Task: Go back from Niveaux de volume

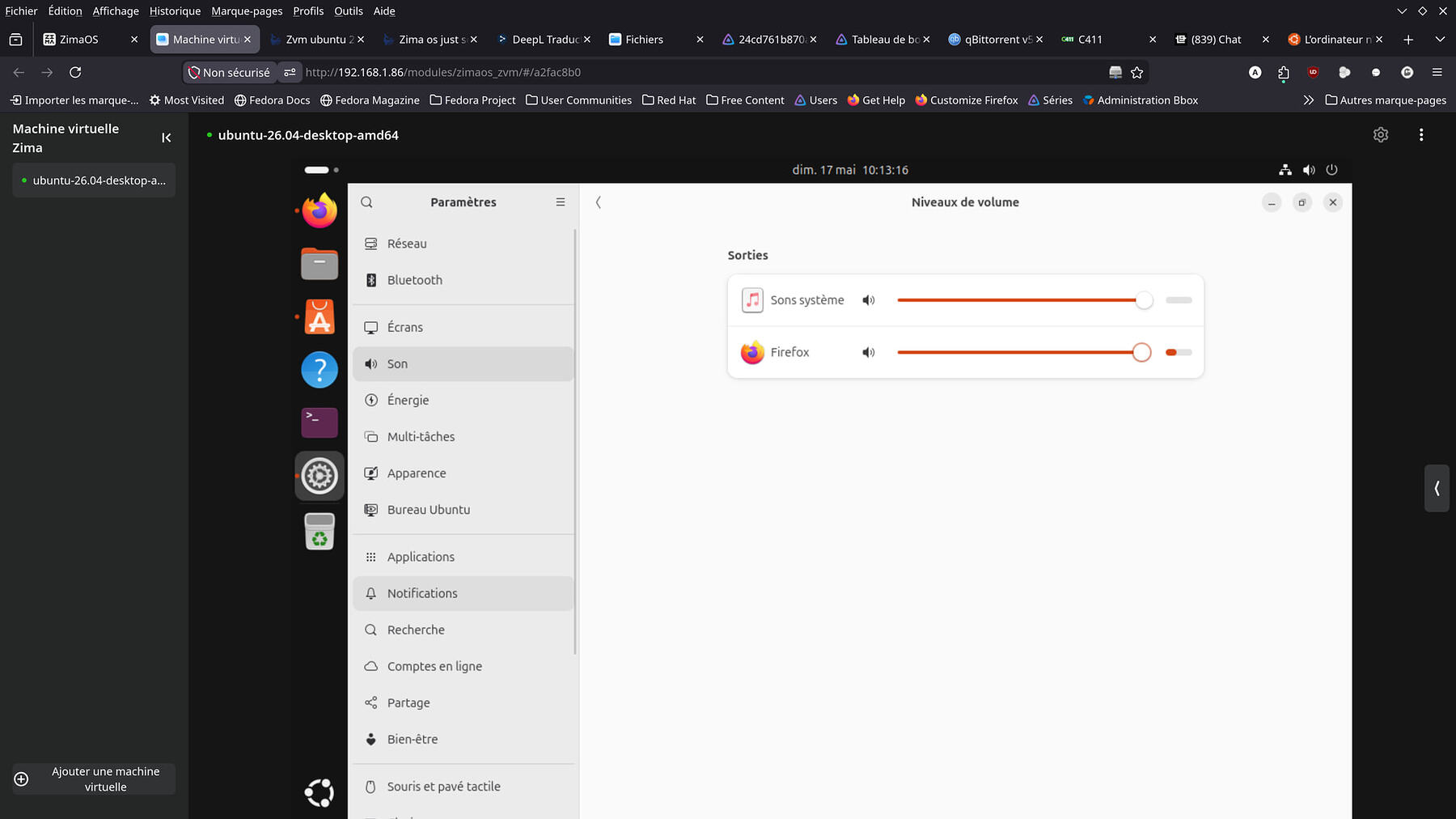Action: [599, 202]
